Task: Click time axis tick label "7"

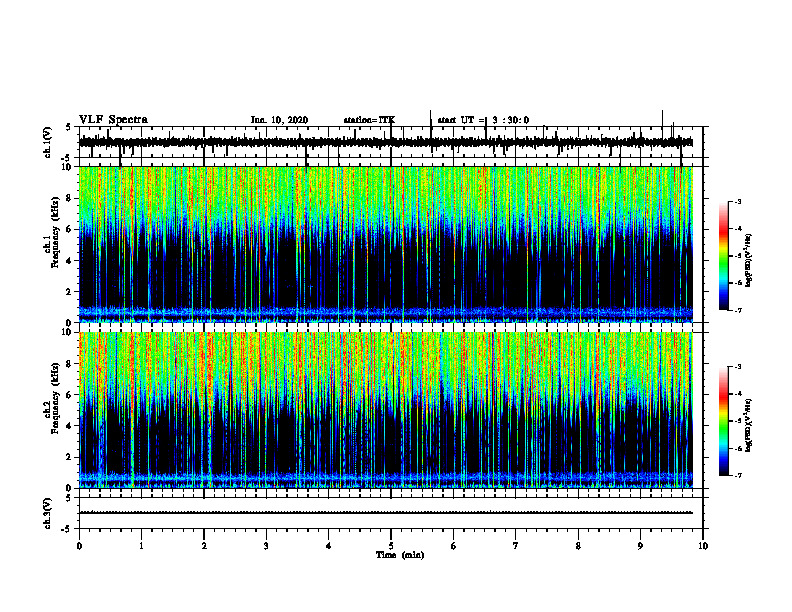Action: (x=516, y=546)
